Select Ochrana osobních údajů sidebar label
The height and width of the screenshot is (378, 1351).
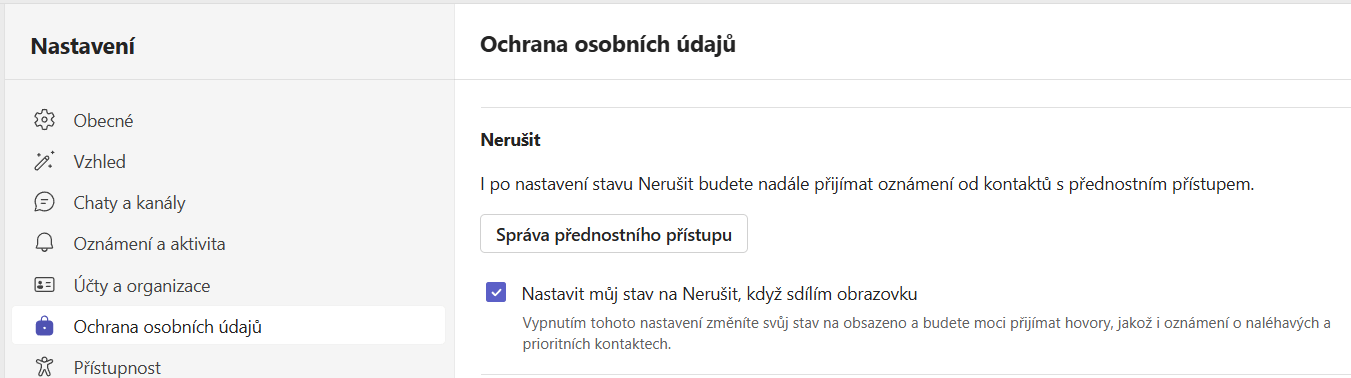[168, 327]
